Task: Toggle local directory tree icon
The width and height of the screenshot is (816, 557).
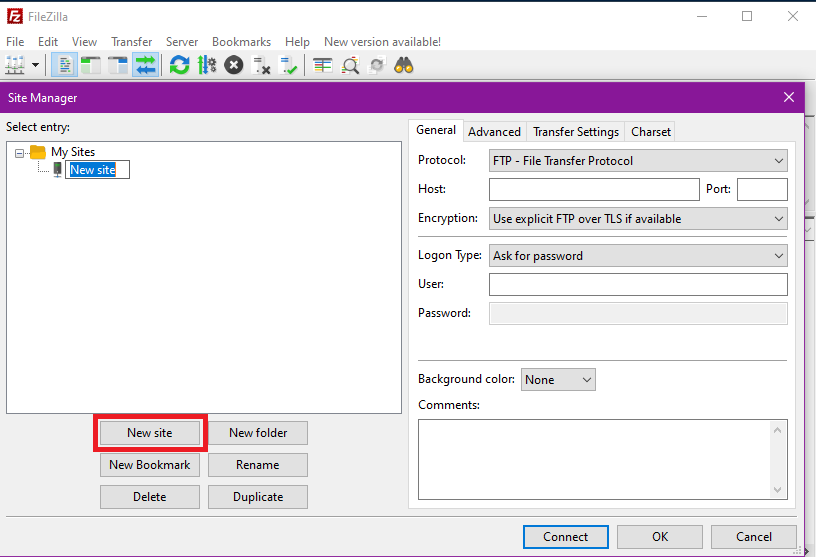Action: point(91,66)
